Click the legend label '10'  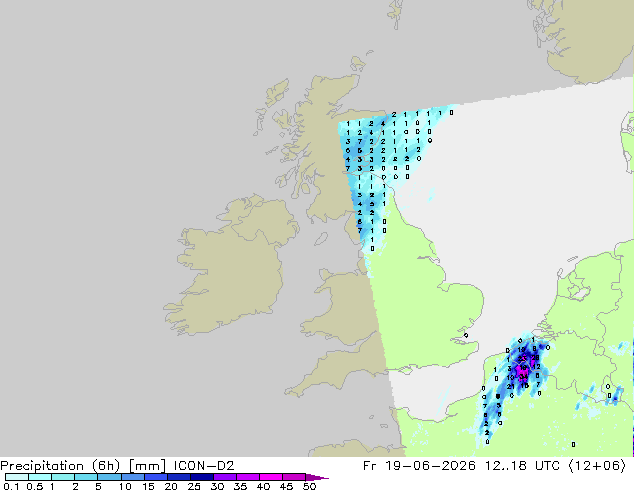point(125,486)
